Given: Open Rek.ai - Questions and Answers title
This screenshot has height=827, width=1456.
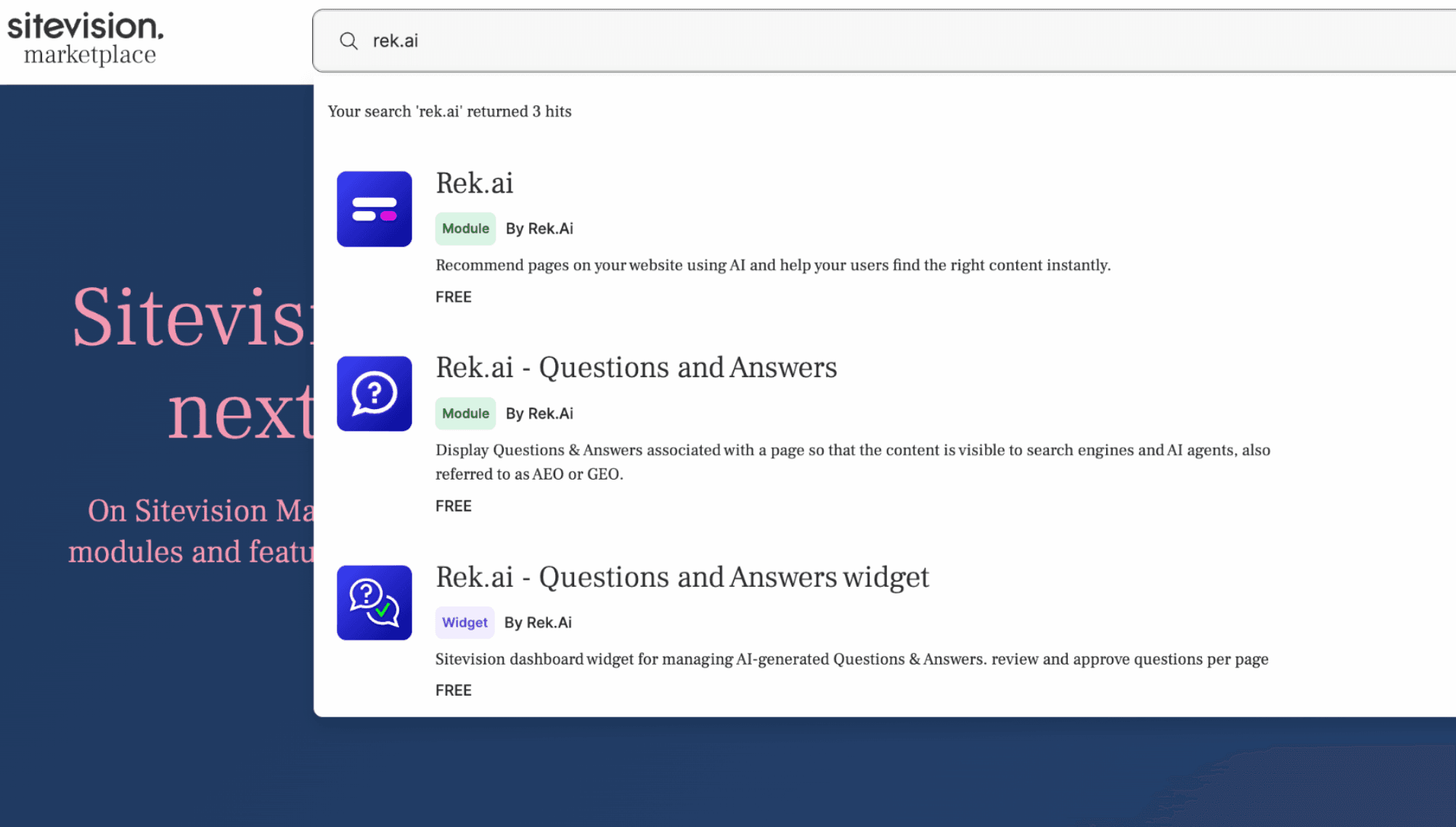Looking at the screenshot, I should click(x=637, y=367).
